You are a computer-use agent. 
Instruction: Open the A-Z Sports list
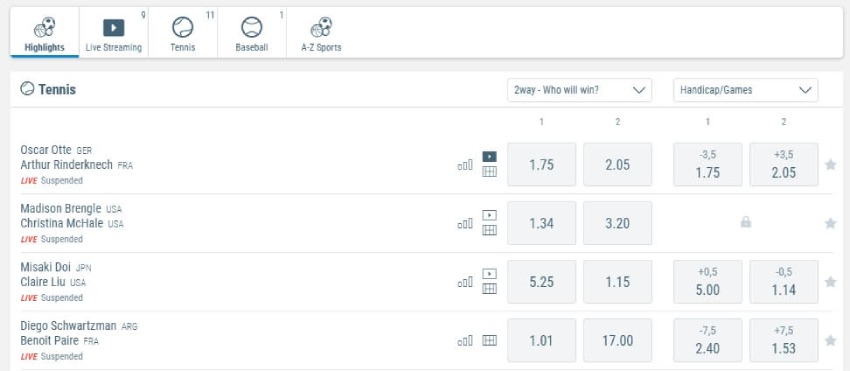click(x=321, y=34)
